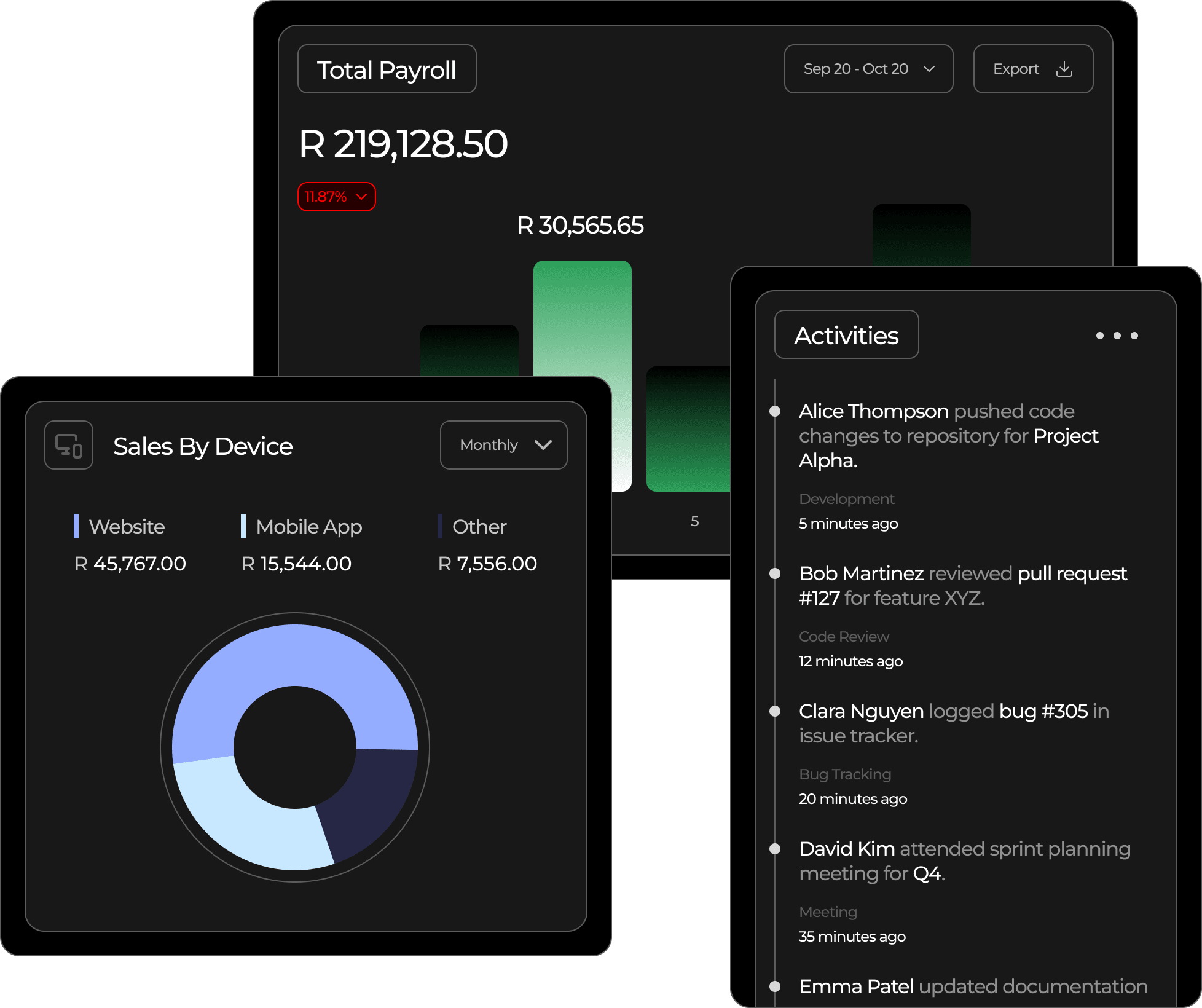Image resolution: width=1202 pixels, height=1008 pixels.
Task: Click the Clara Nguyen timeline bullet
Action: [775, 711]
